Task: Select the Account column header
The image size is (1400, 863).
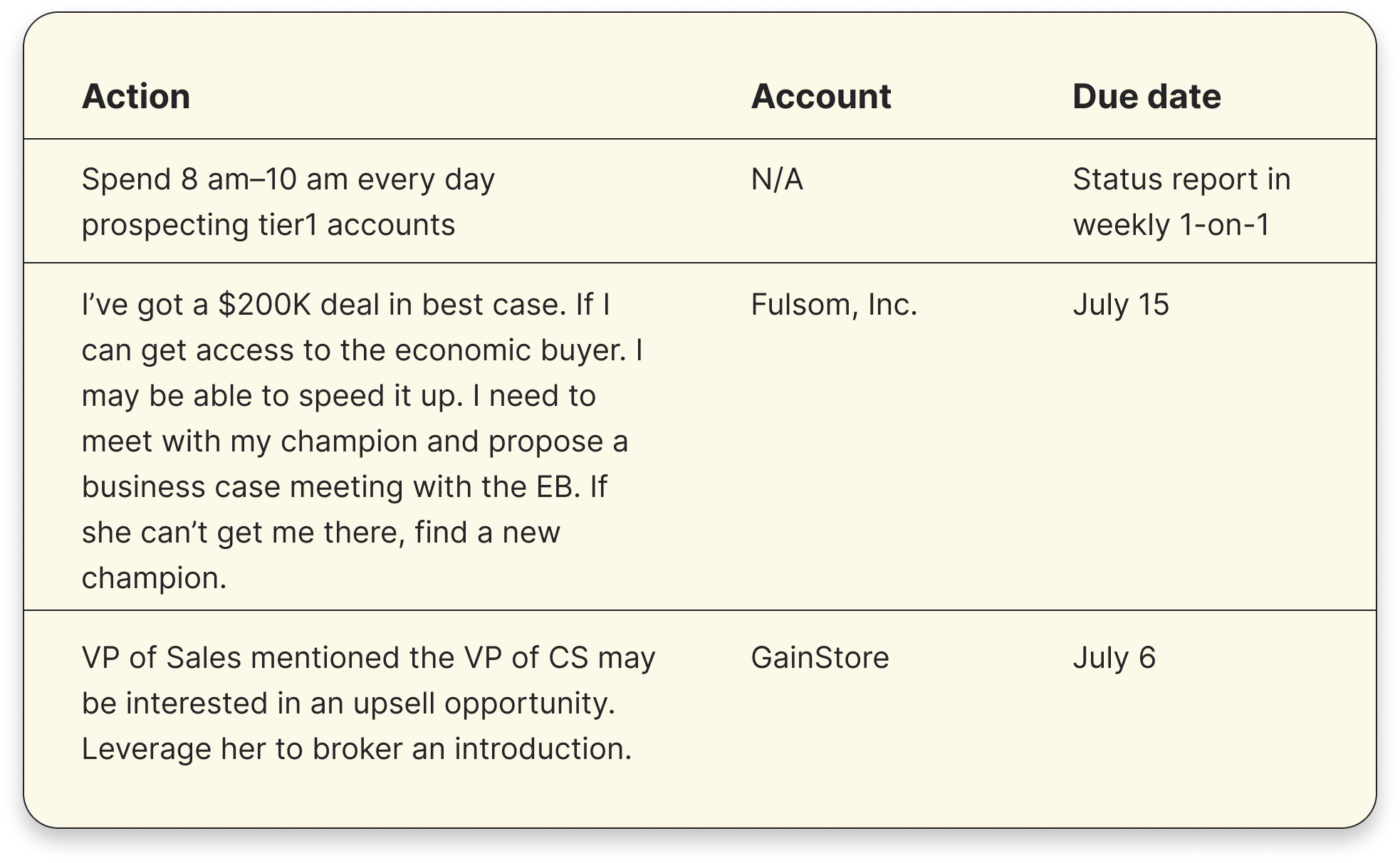Action: tap(821, 96)
